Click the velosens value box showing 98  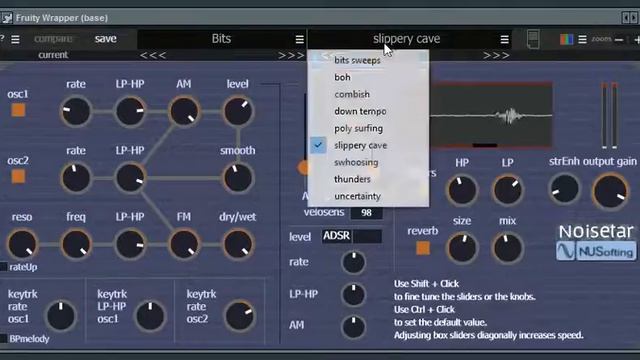click(x=367, y=213)
